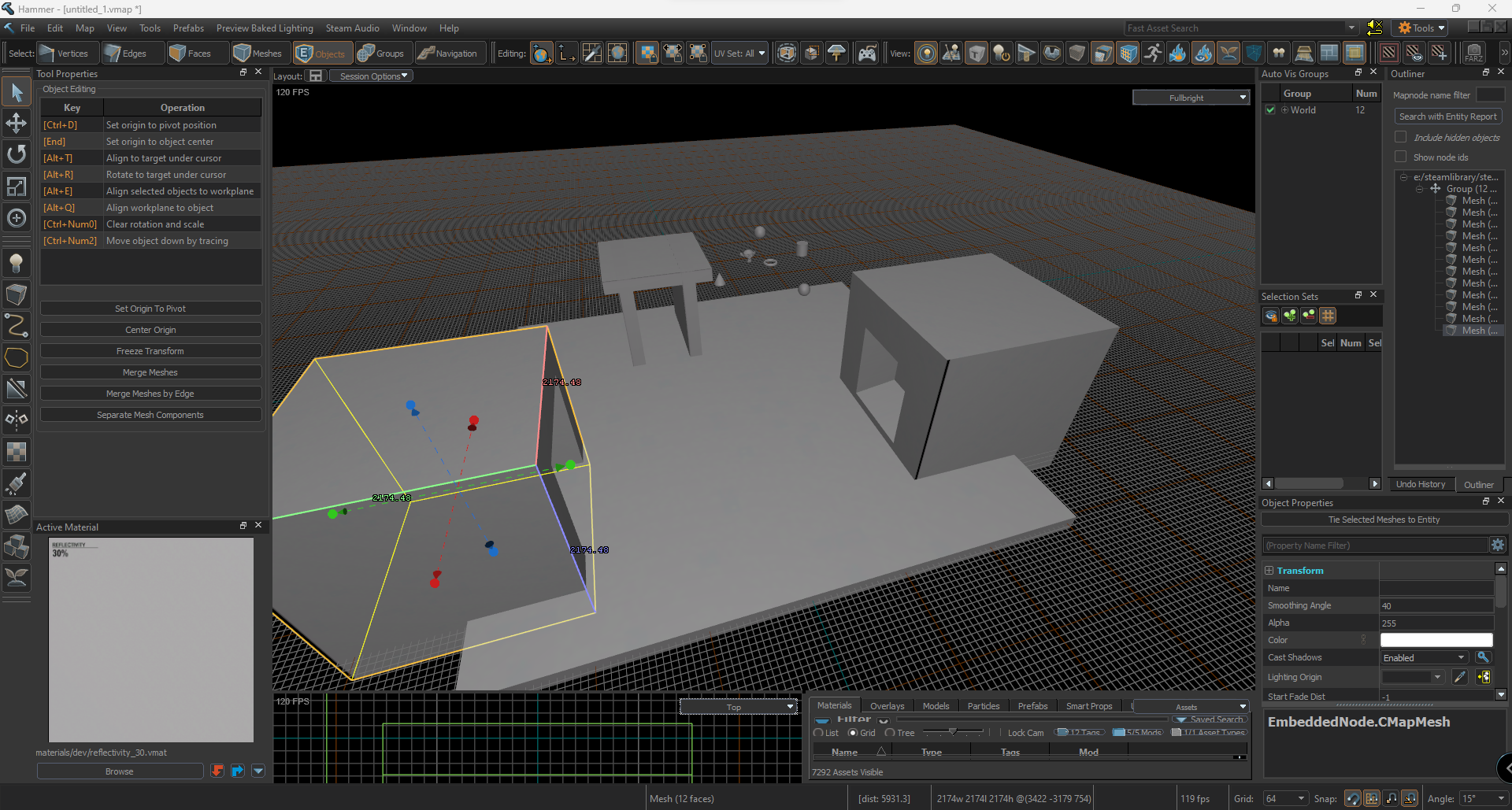
Task: Switch to the Overlays asset tab
Action: [x=887, y=706]
